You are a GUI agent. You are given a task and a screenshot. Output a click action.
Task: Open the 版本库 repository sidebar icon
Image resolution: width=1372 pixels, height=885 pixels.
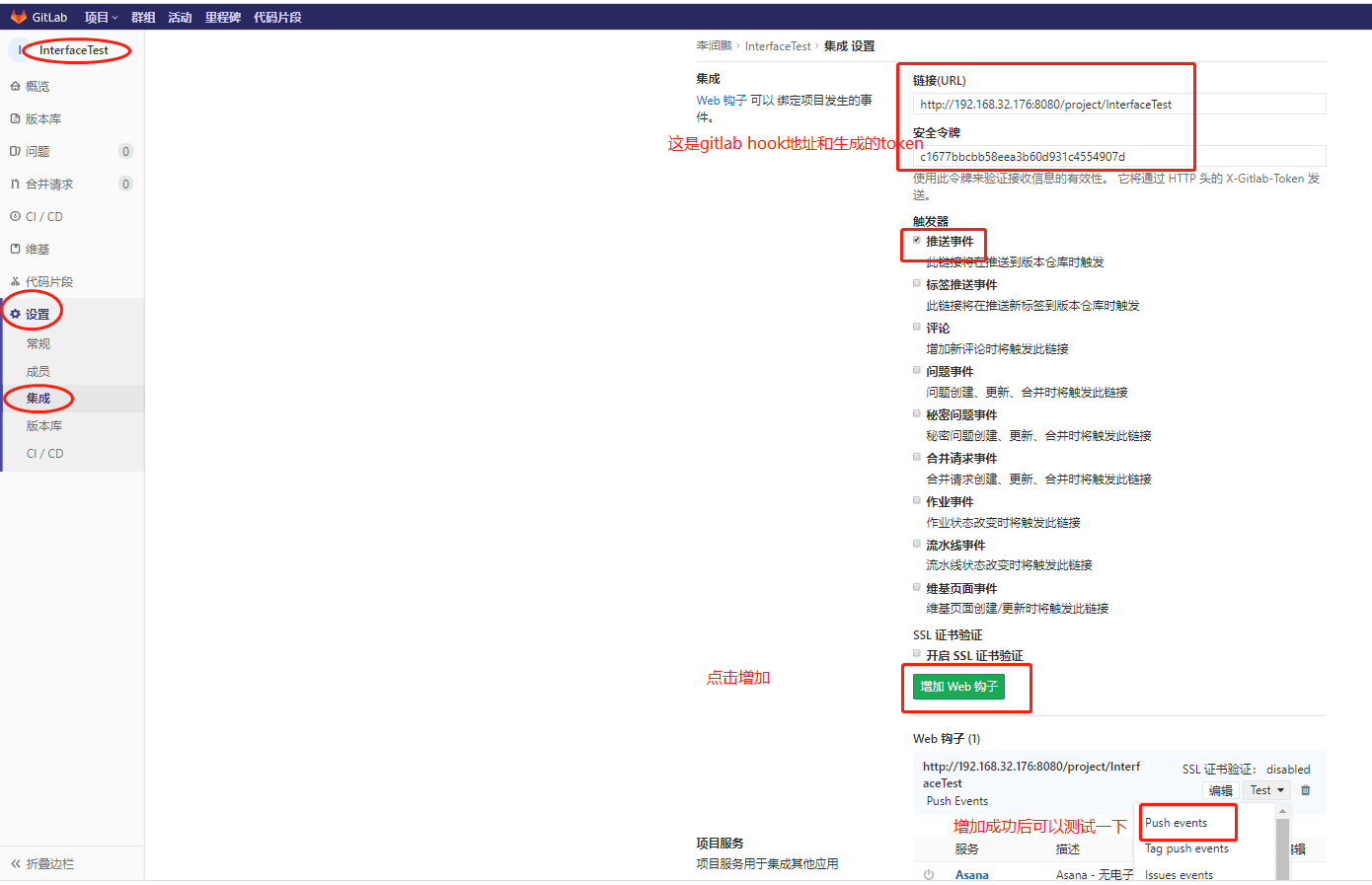tap(15, 119)
